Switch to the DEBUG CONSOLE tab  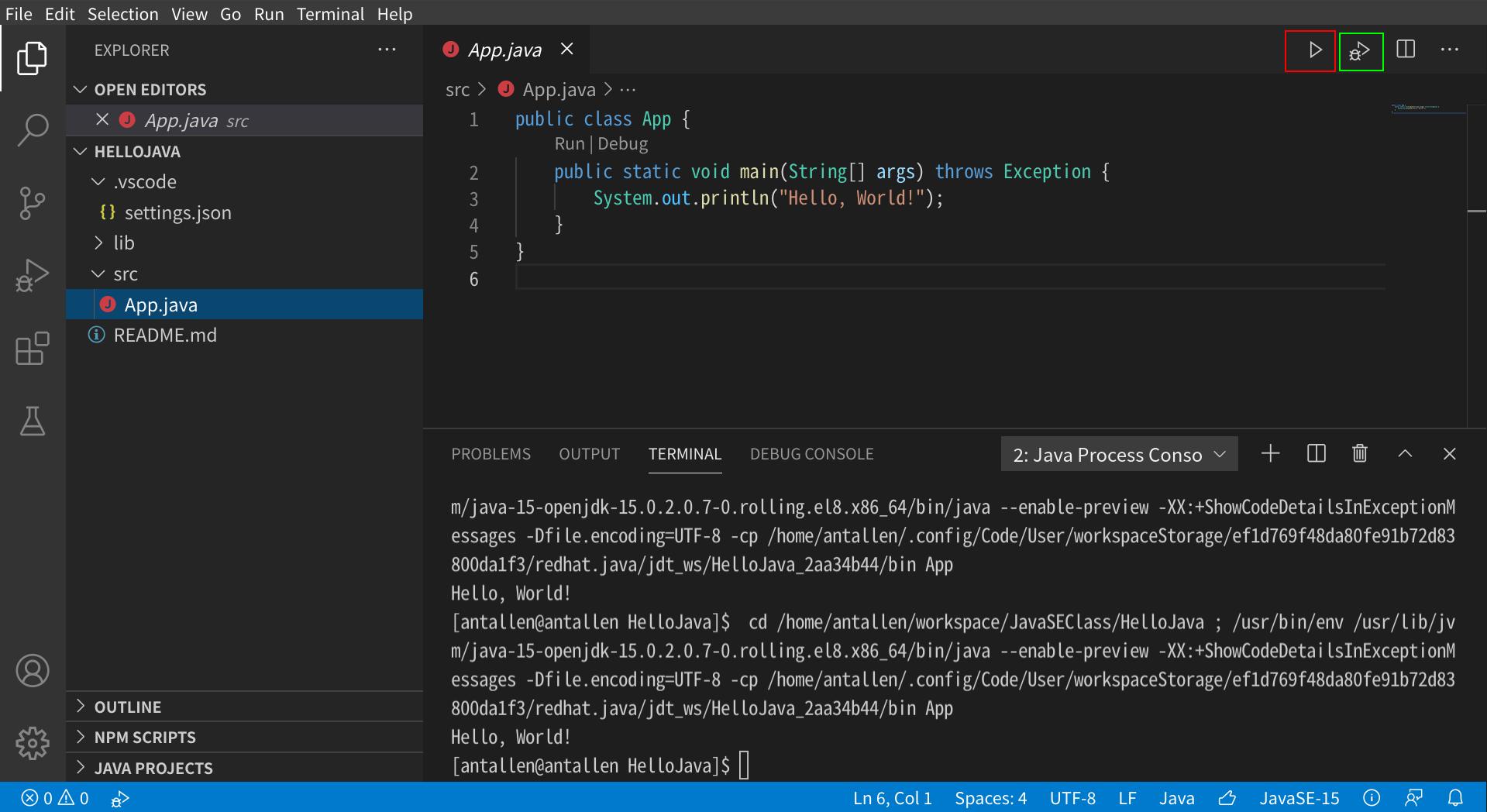pos(811,454)
